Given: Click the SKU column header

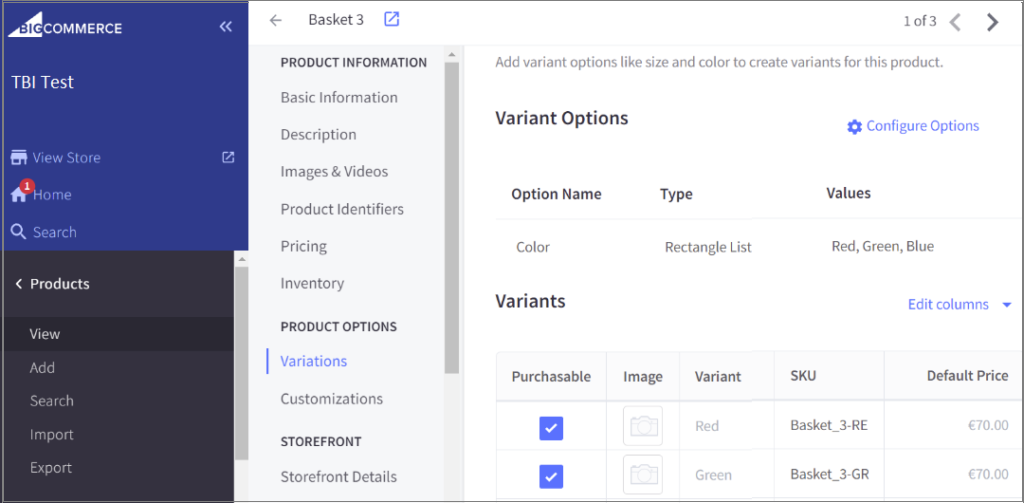Looking at the screenshot, I should [803, 376].
